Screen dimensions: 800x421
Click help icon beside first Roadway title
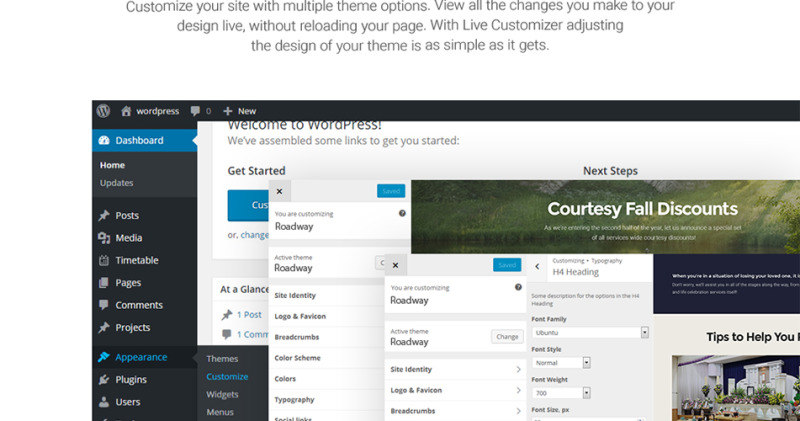[x=402, y=213]
